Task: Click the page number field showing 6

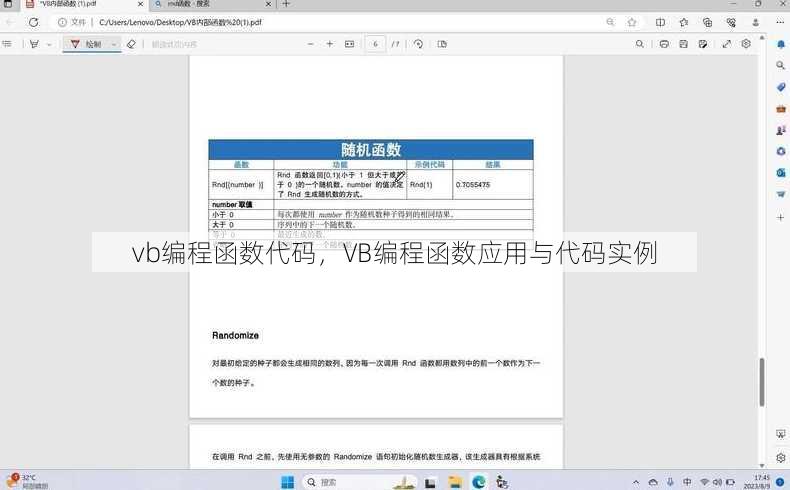Action: 375,44
